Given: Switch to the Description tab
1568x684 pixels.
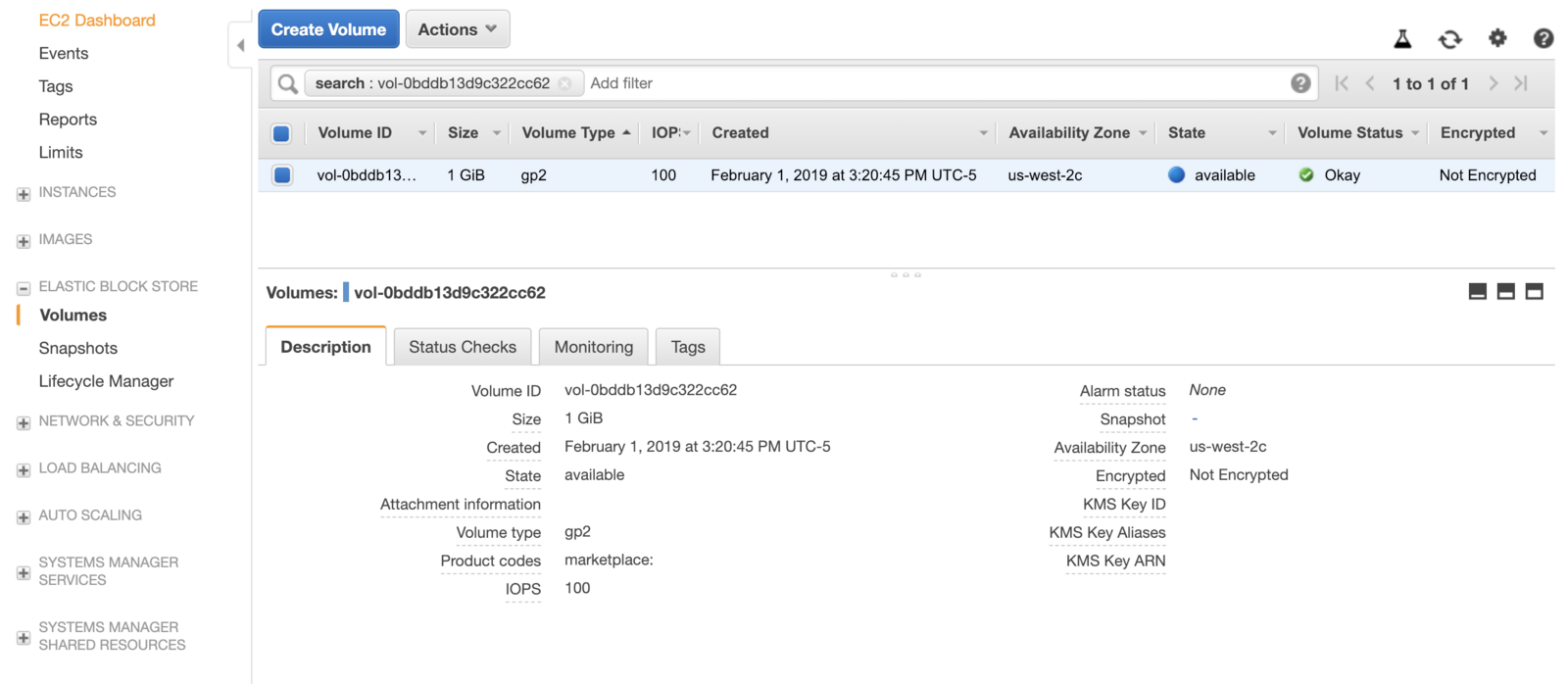Looking at the screenshot, I should 326,347.
